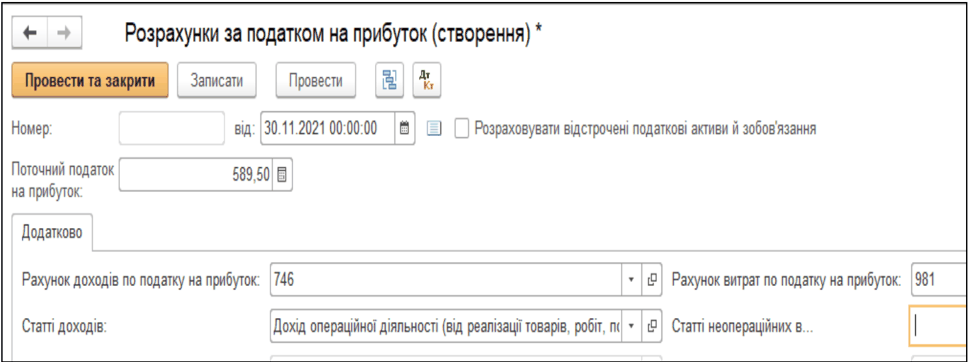Open the account 746 item button
Image resolution: width=968 pixels, height=362 pixels.
[651, 280]
